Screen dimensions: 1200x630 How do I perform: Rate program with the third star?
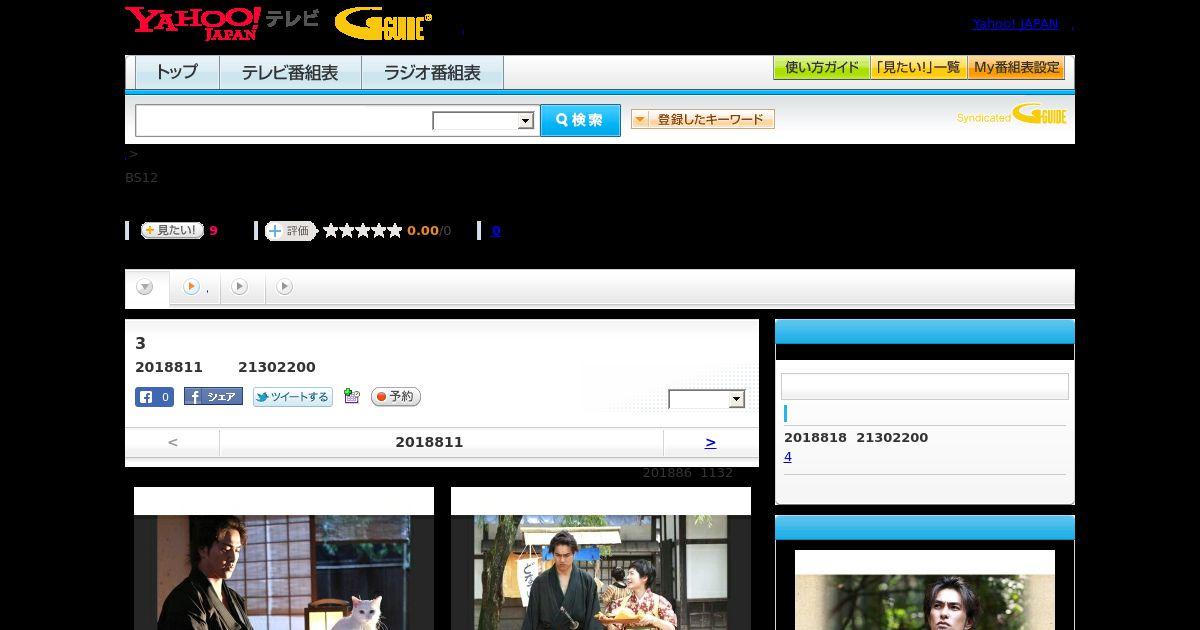pyautogui.click(x=363, y=231)
